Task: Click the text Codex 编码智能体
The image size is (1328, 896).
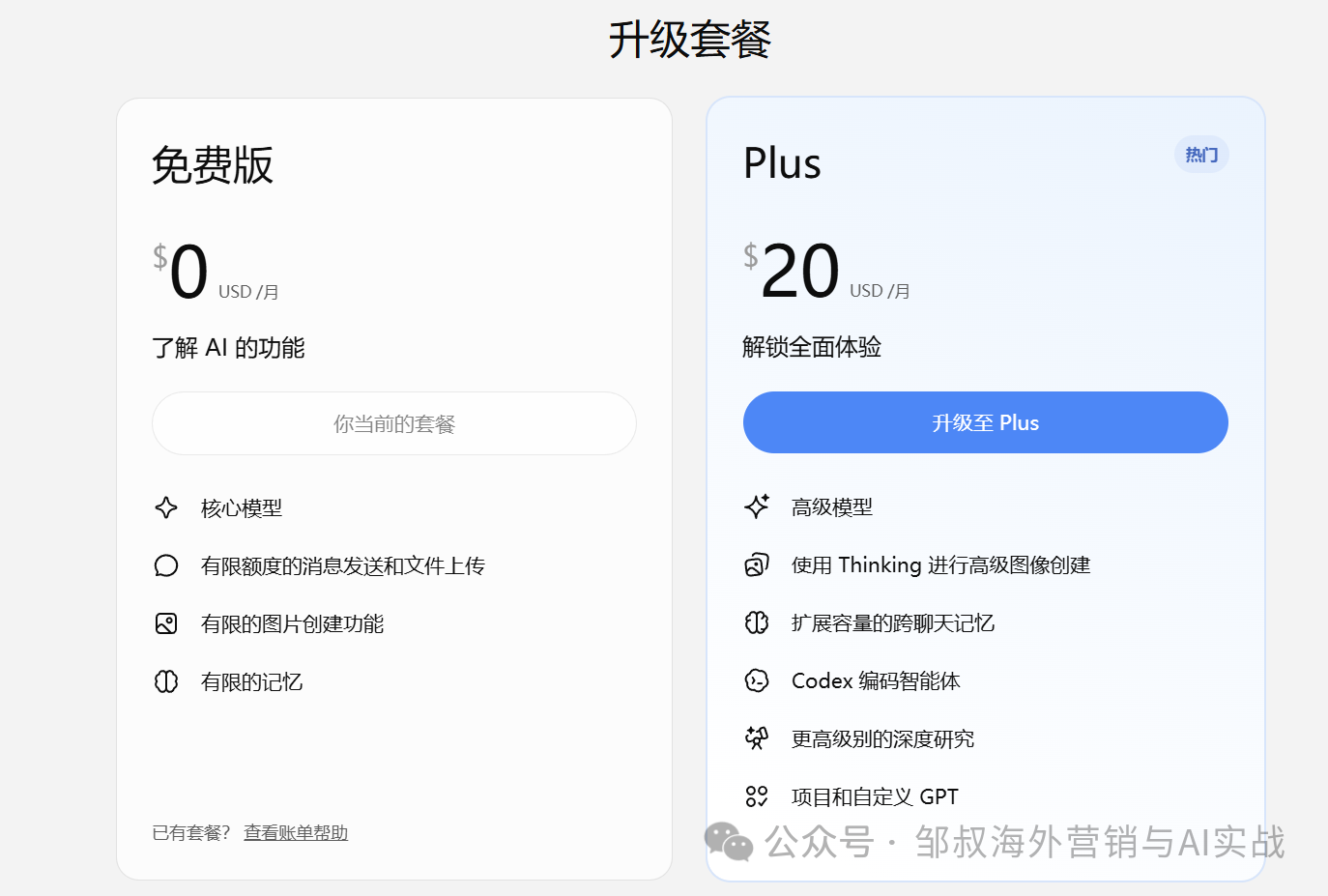Action: 876,680
